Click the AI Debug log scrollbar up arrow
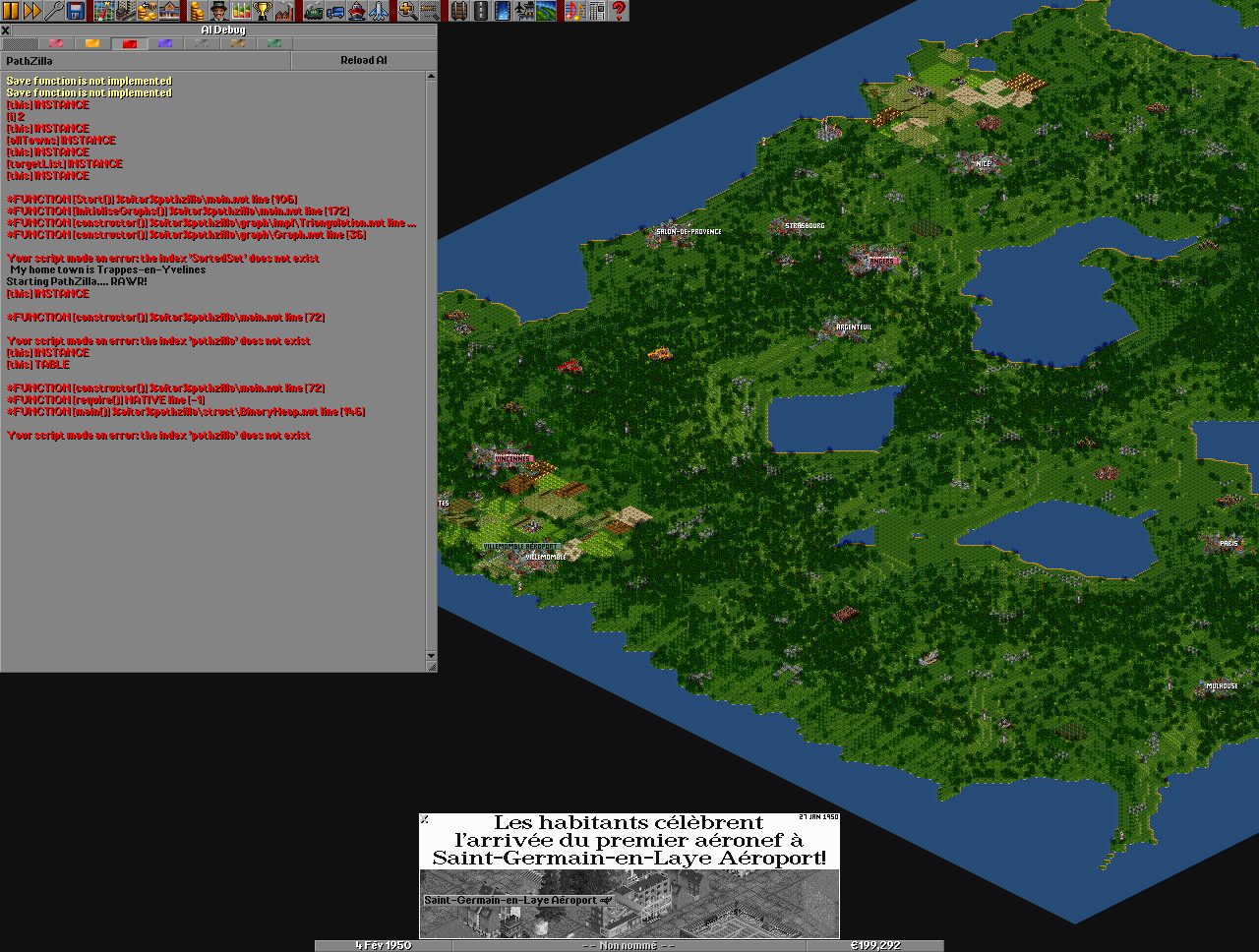The image size is (1259, 952). coord(431,77)
